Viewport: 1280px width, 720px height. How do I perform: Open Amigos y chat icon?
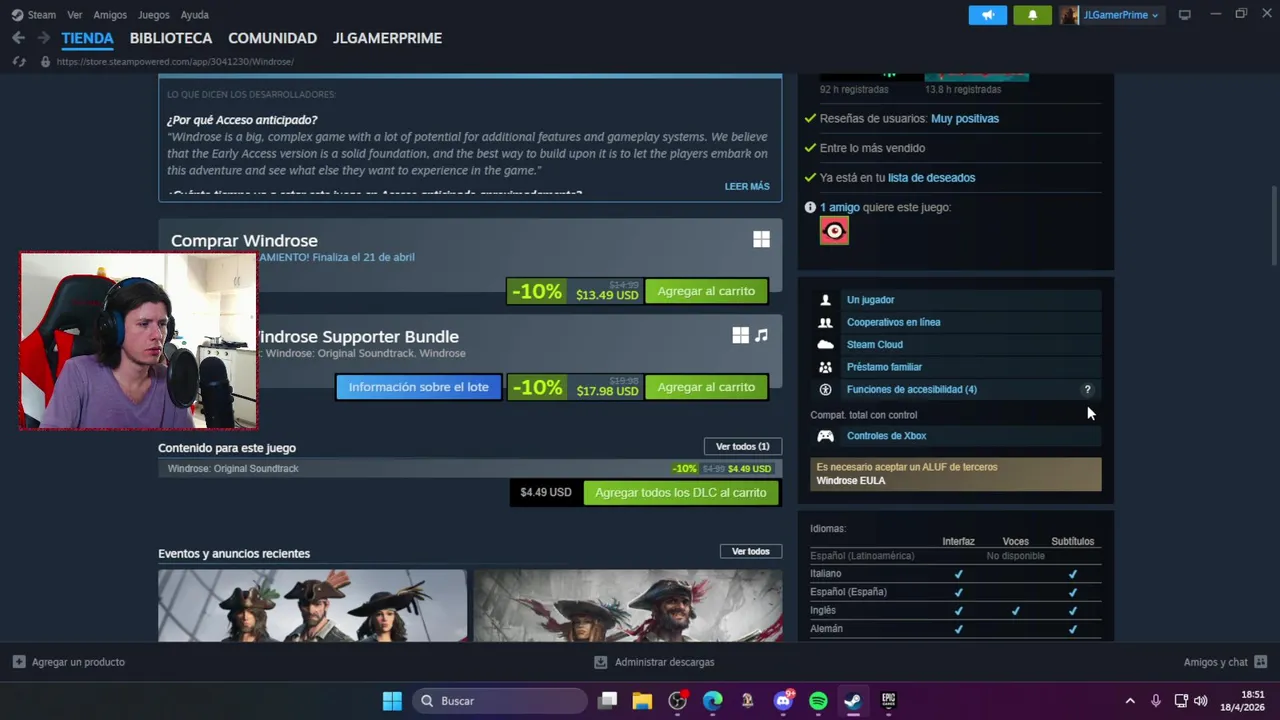(1260, 662)
